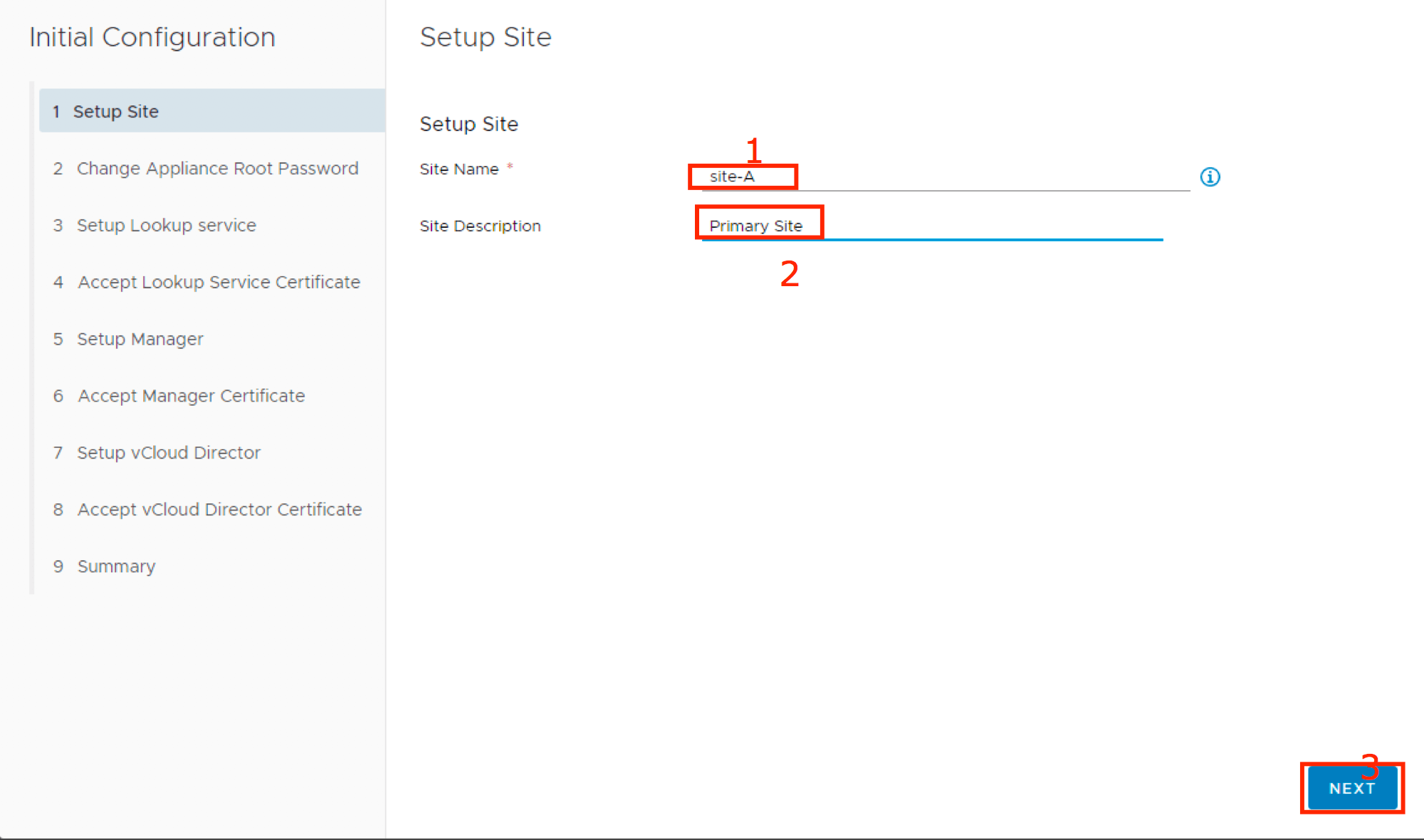
Task: Click the Site Name input field
Action: click(x=945, y=177)
